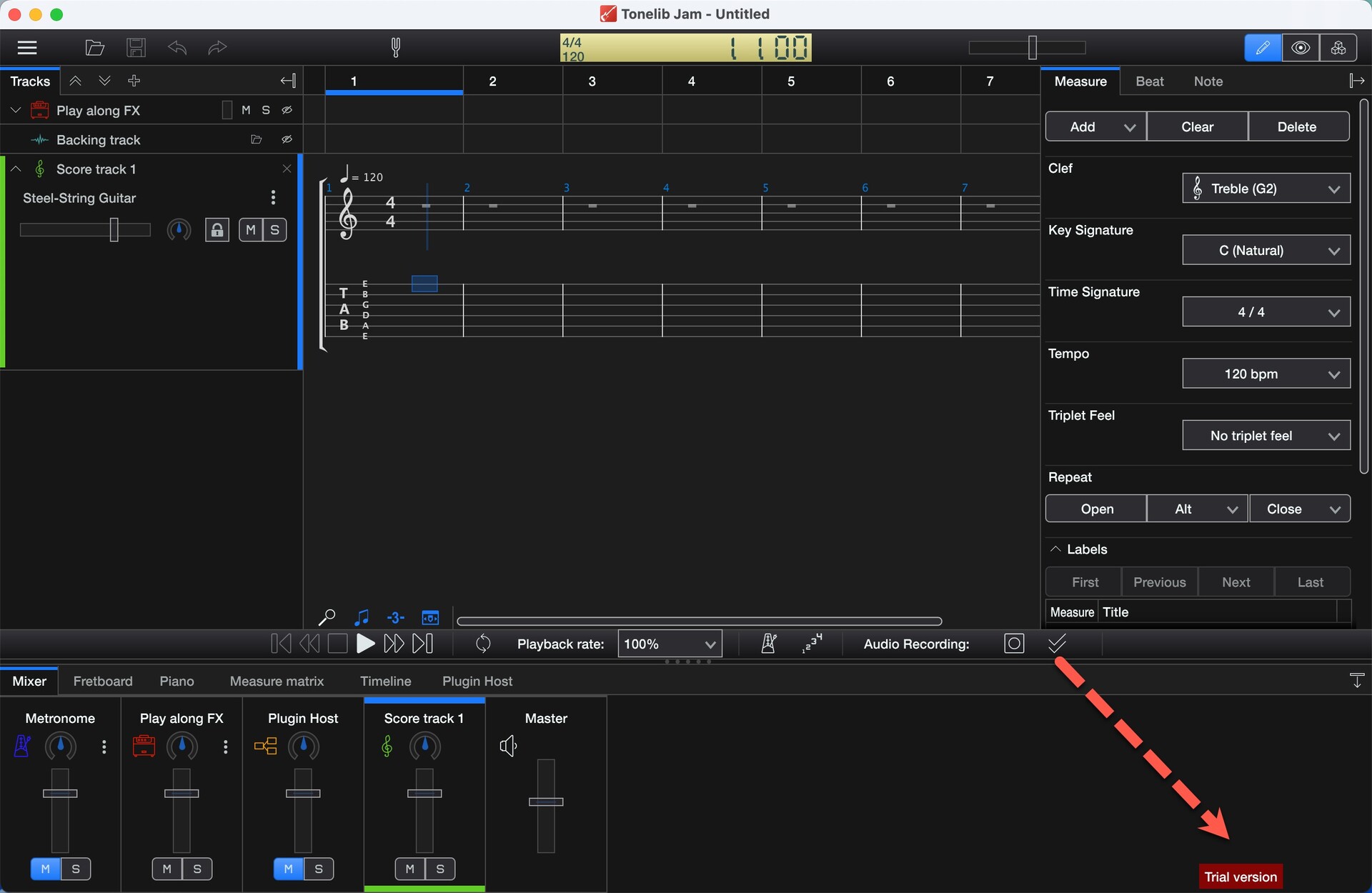Image resolution: width=1372 pixels, height=893 pixels.
Task: Click the checkmark icon beside recording
Action: (x=1057, y=644)
